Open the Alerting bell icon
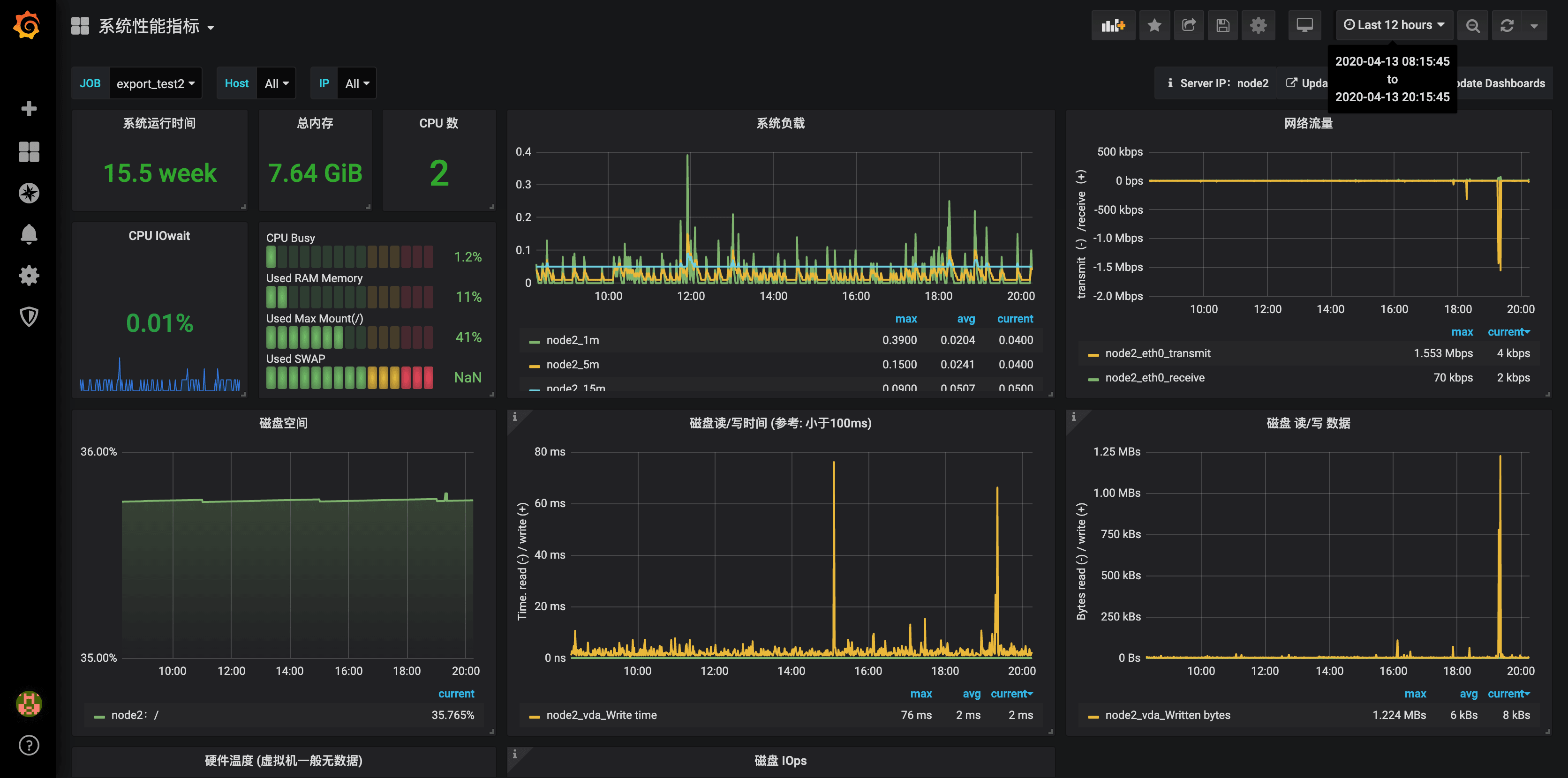 (x=29, y=234)
